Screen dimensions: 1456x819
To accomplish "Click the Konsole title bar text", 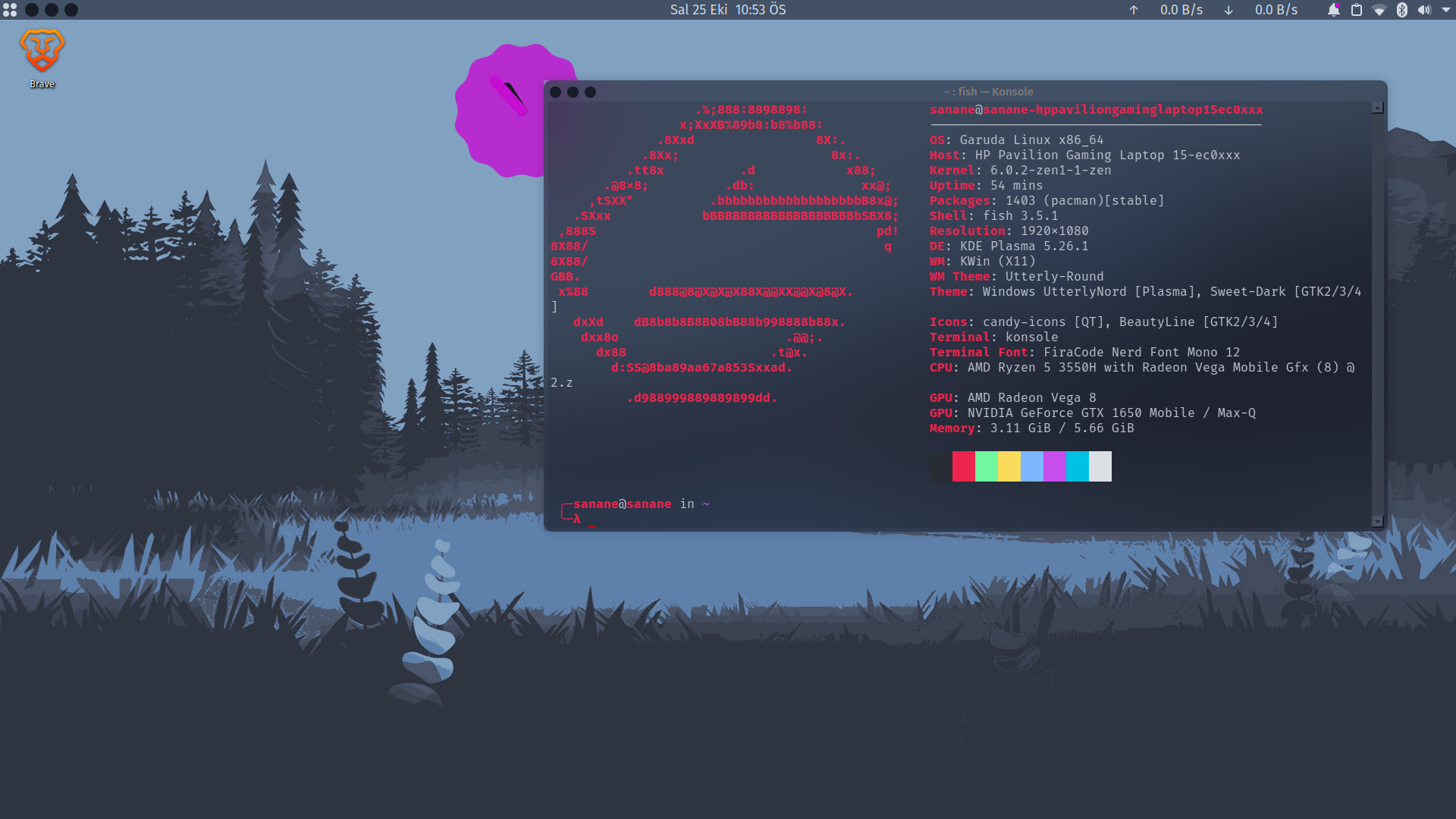I will pos(988,92).
